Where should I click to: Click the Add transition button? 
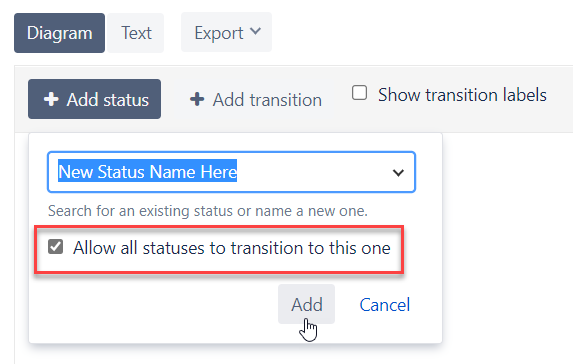(256, 99)
